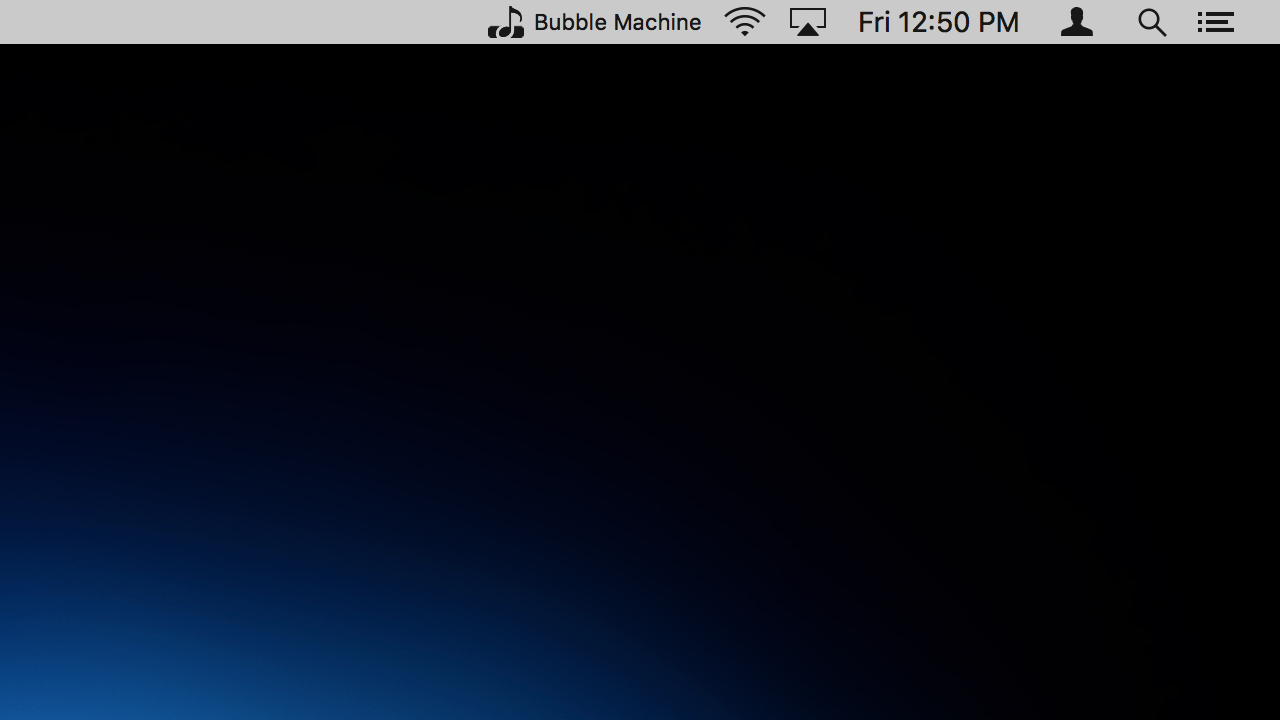Click the word "Machine" in menu bar
Image resolution: width=1280 pixels, height=720 pixels.
657,22
